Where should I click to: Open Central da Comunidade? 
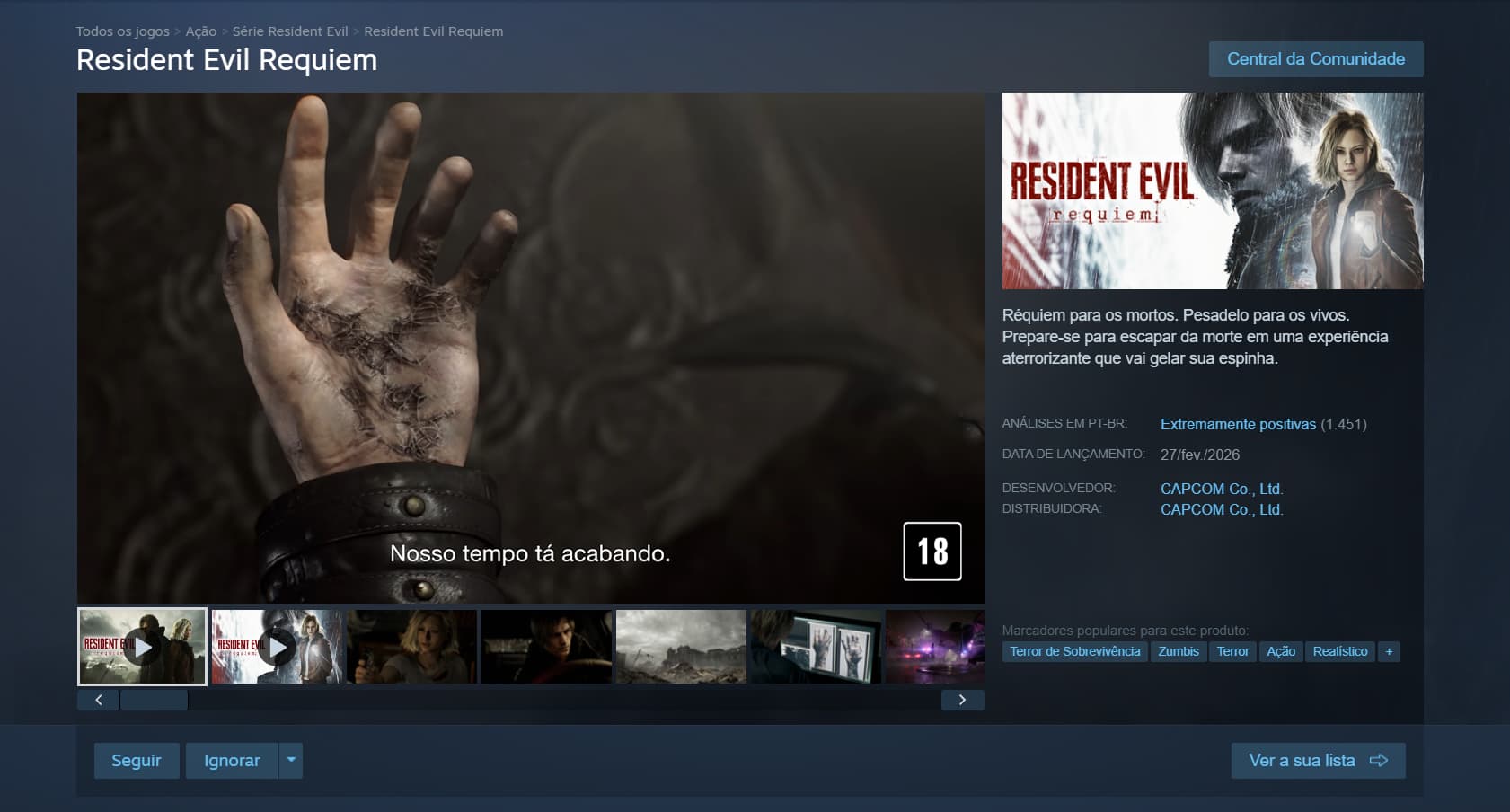click(x=1315, y=59)
